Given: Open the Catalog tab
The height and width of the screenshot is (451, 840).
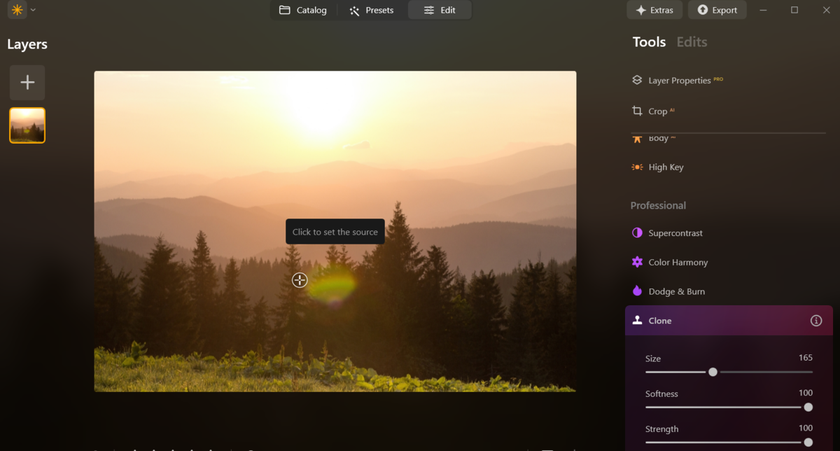Looking at the screenshot, I should click(x=302, y=10).
